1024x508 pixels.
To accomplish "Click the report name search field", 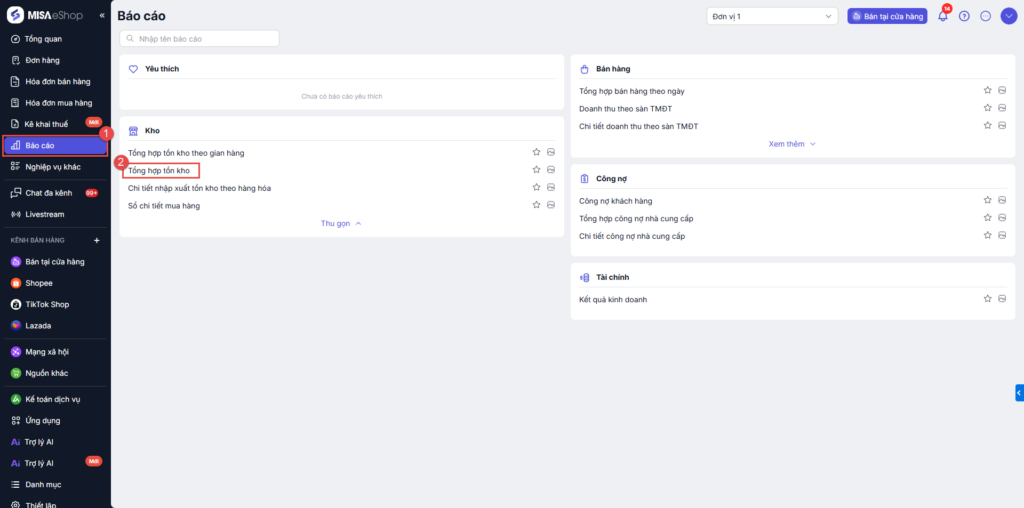I will 199,38.
